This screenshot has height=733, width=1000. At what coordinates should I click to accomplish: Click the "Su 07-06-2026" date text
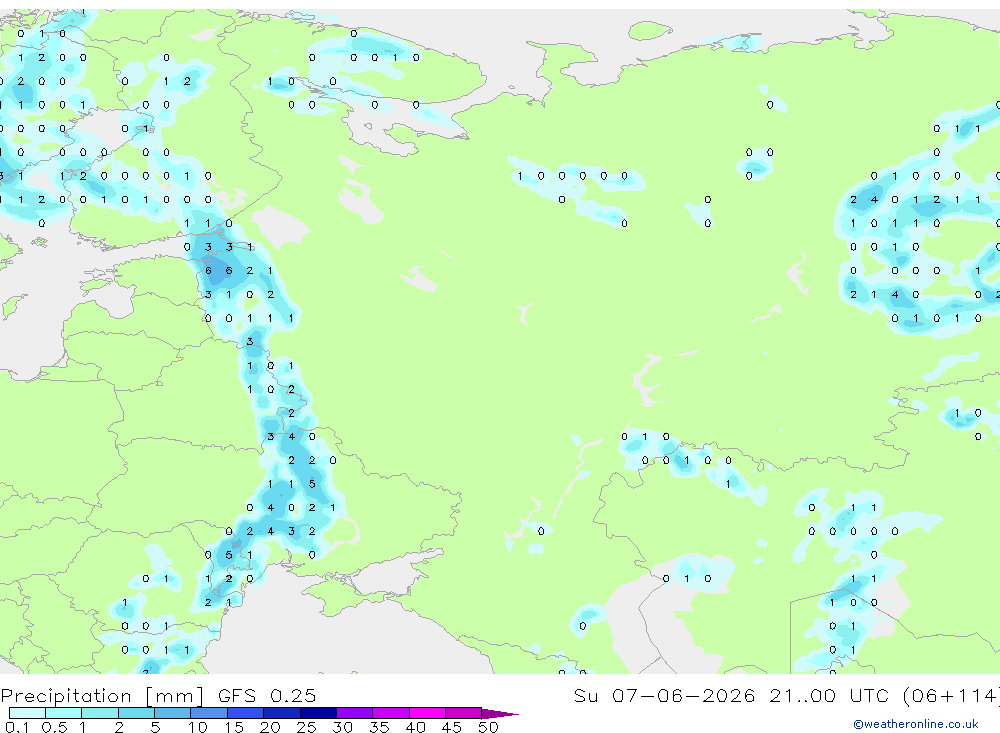coord(664,695)
